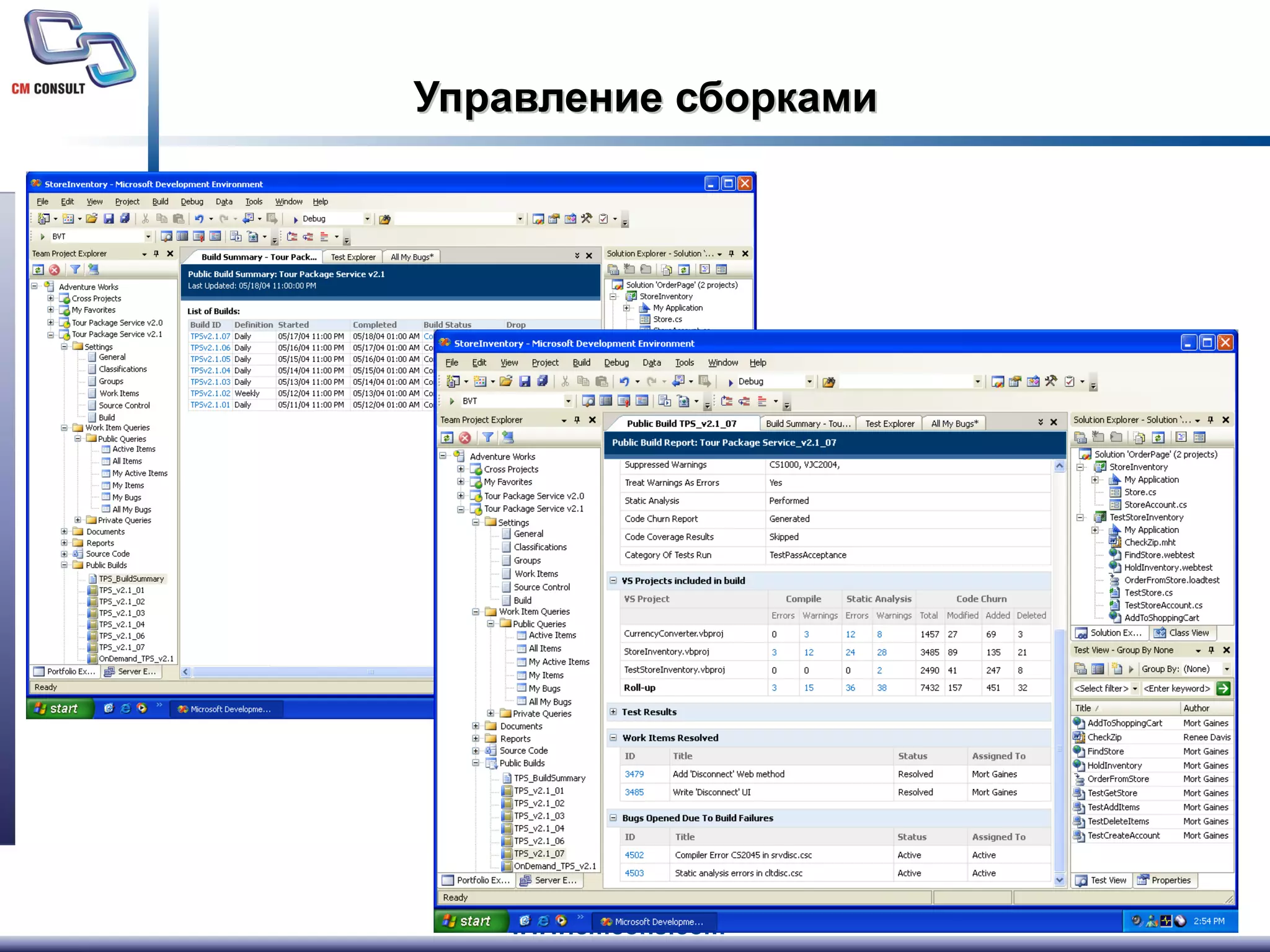
Task: Switch to Build Summary tab in front window
Action: pos(808,423)
